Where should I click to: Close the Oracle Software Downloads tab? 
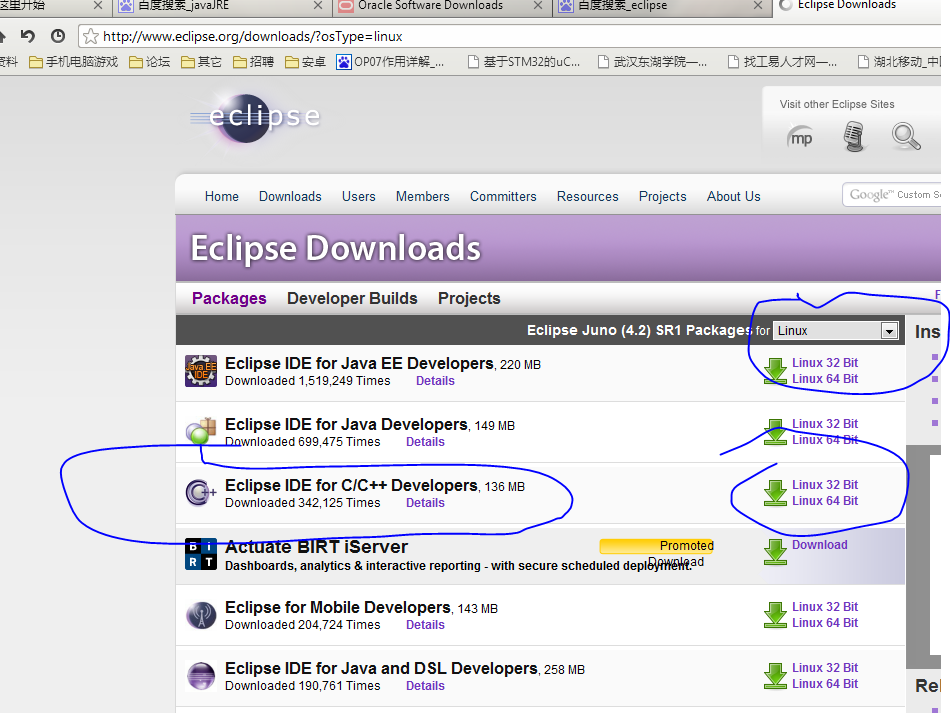point(537,5)
